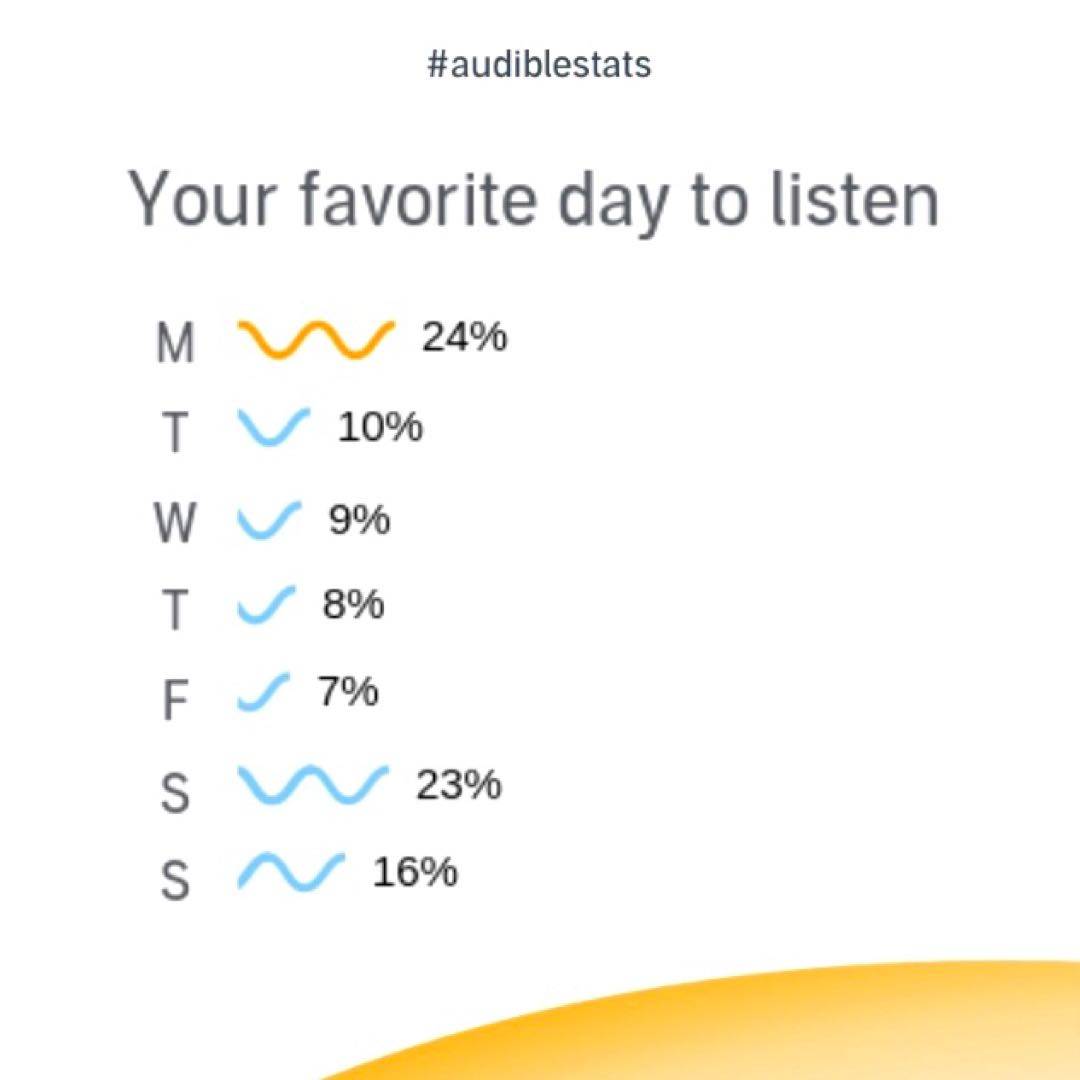
Task: Click the blue wave icon beside 10%
Action: click(273, 427)
